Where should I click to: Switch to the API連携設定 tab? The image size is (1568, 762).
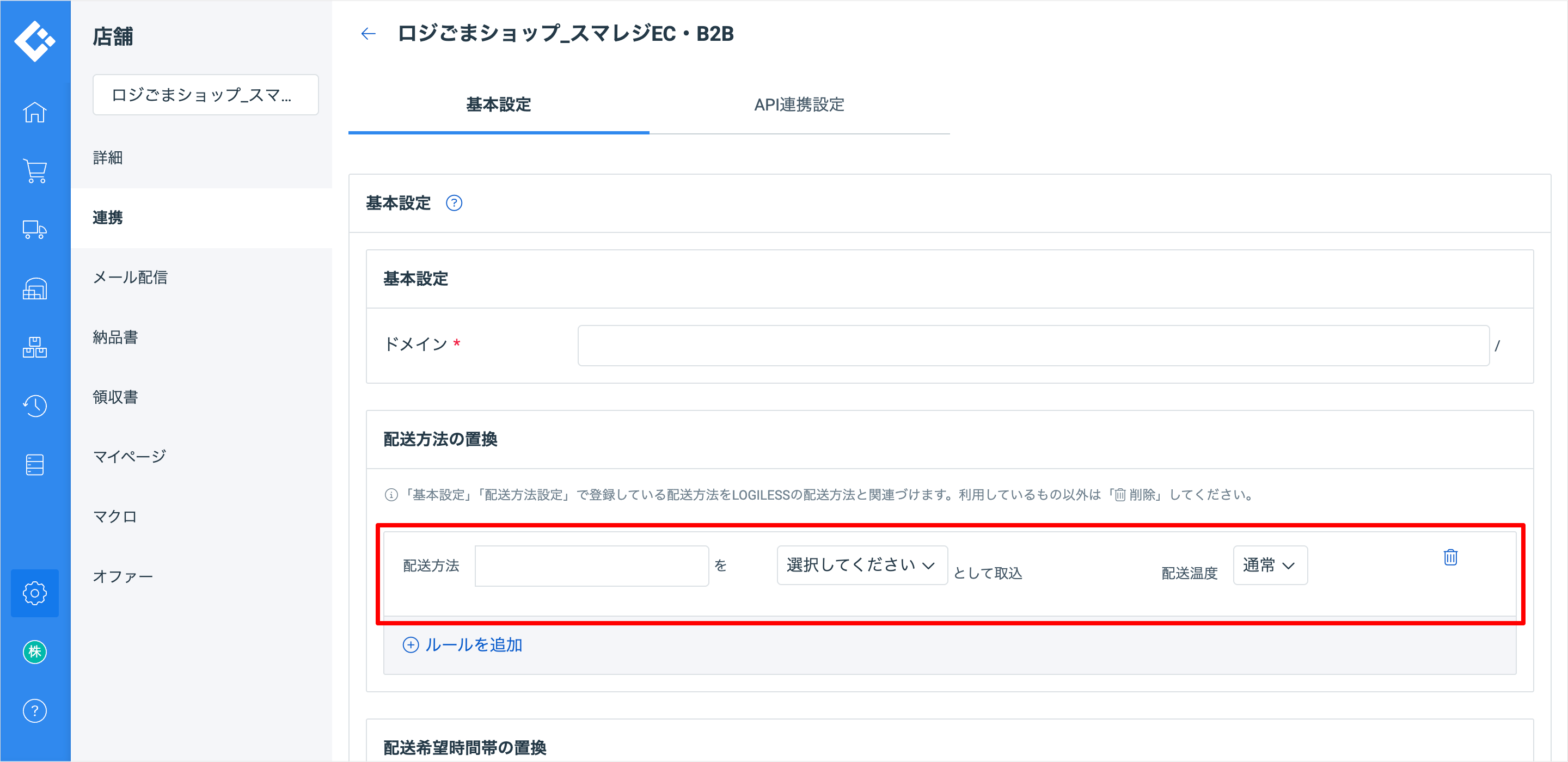[x=799, y=105]
